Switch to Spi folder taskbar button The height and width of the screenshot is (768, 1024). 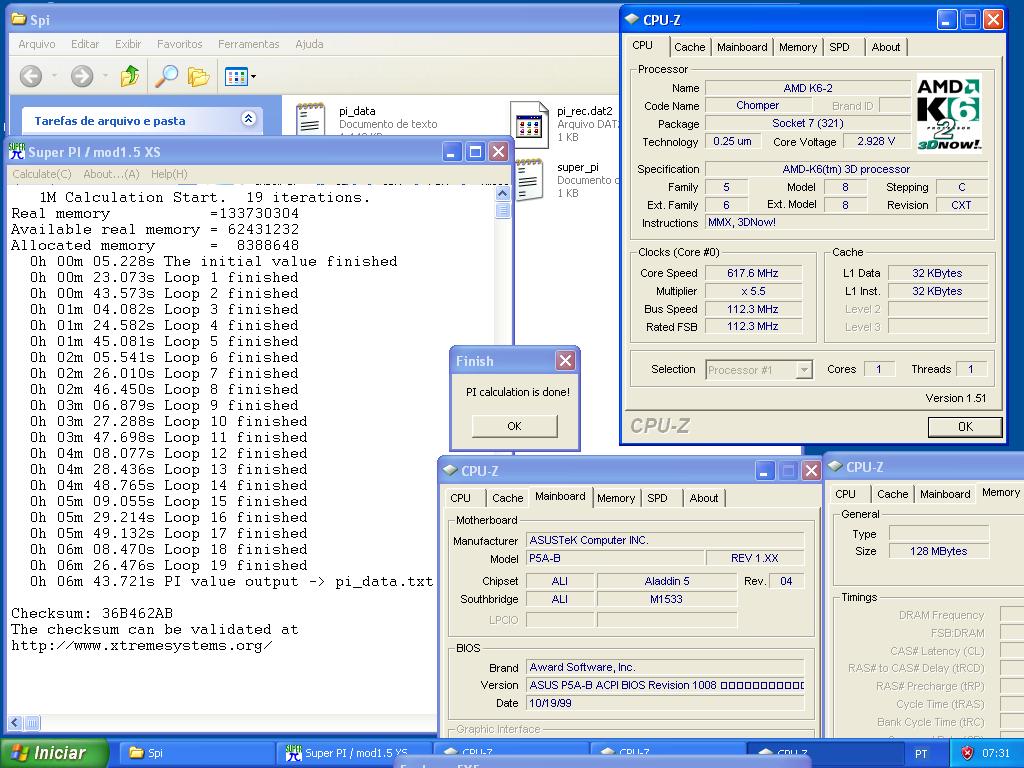197,753
